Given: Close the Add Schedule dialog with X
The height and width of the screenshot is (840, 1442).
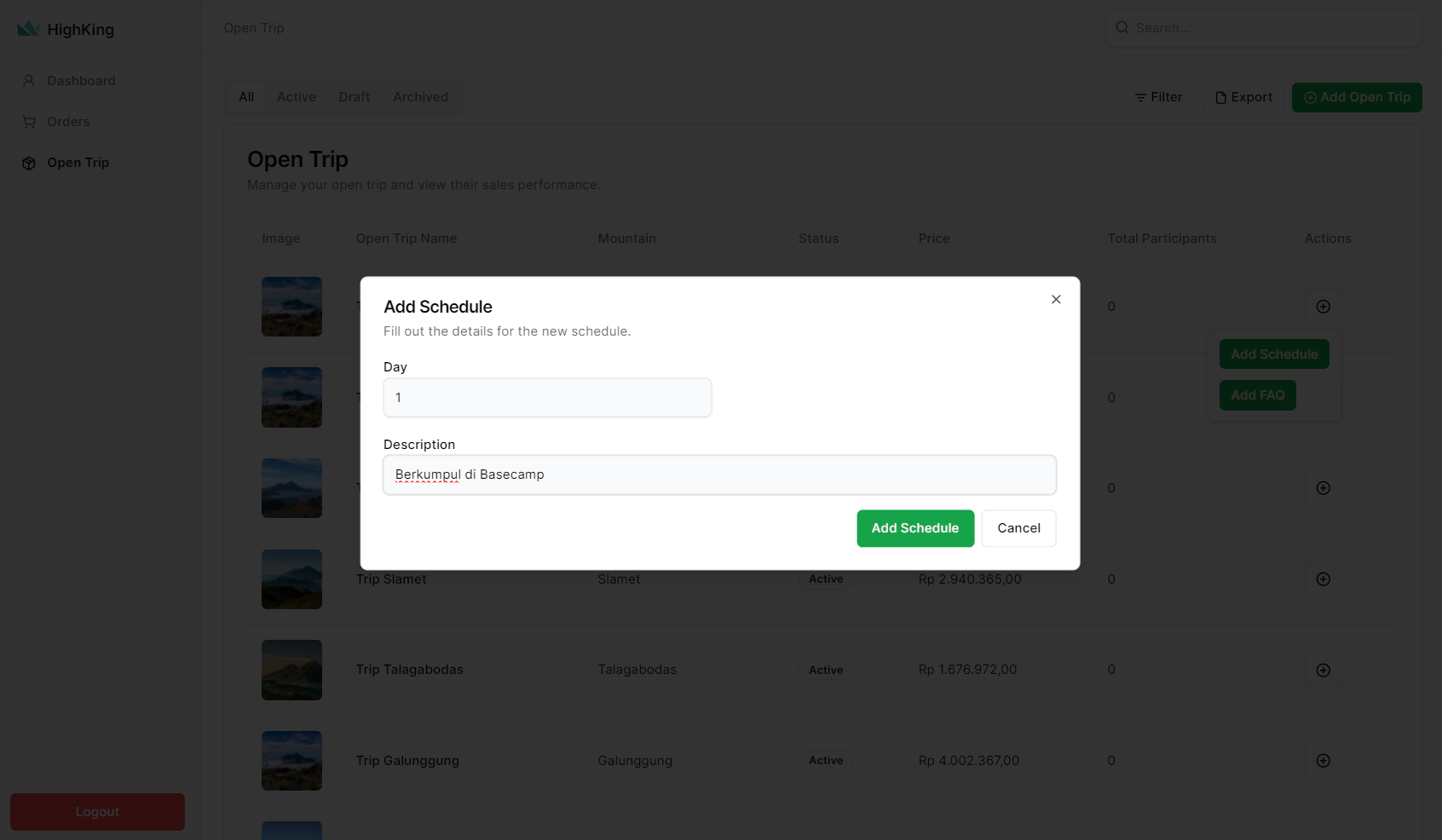Looking at the screenshot, I should click(1056, 299).
